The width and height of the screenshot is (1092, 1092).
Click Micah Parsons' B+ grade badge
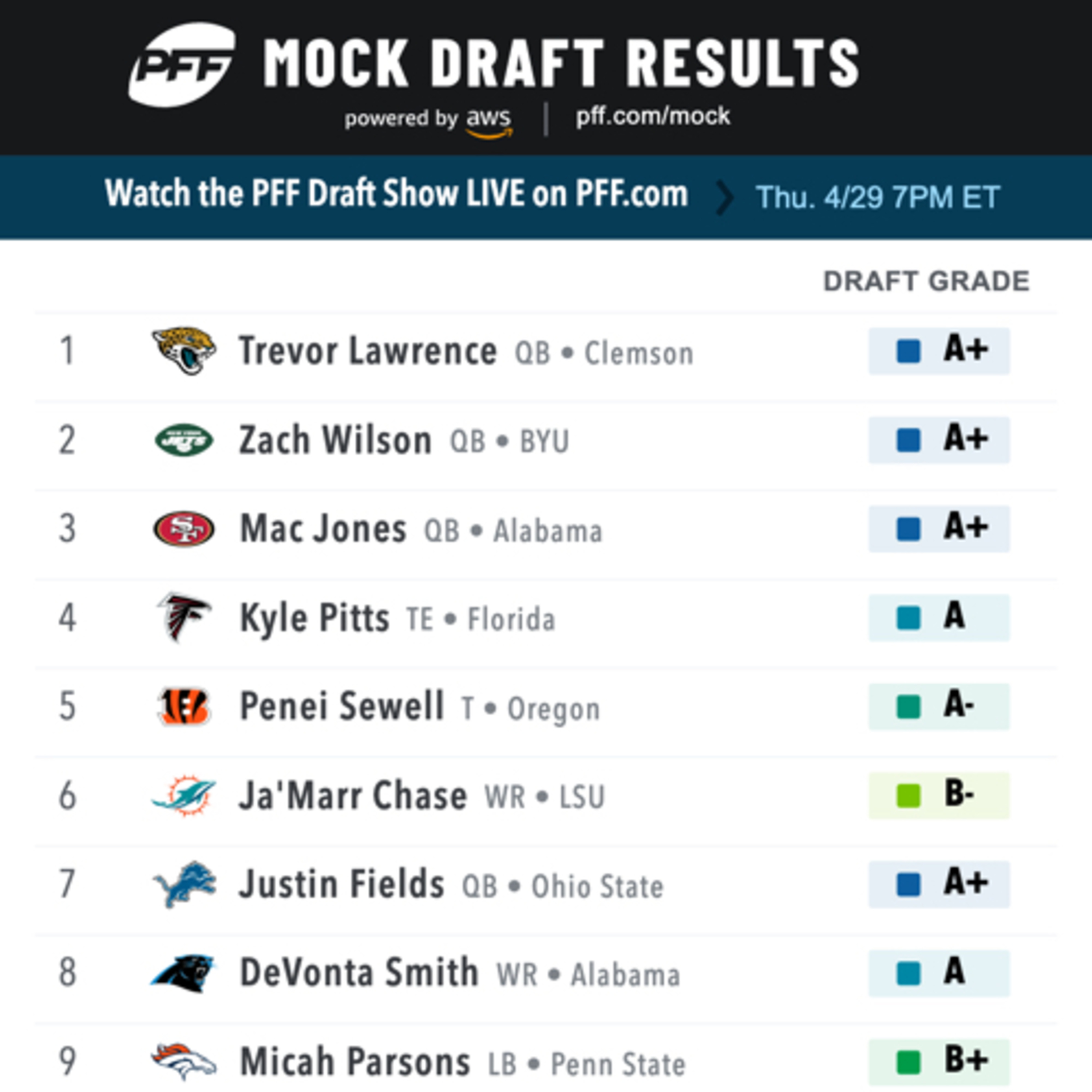tap(939, 1061)
